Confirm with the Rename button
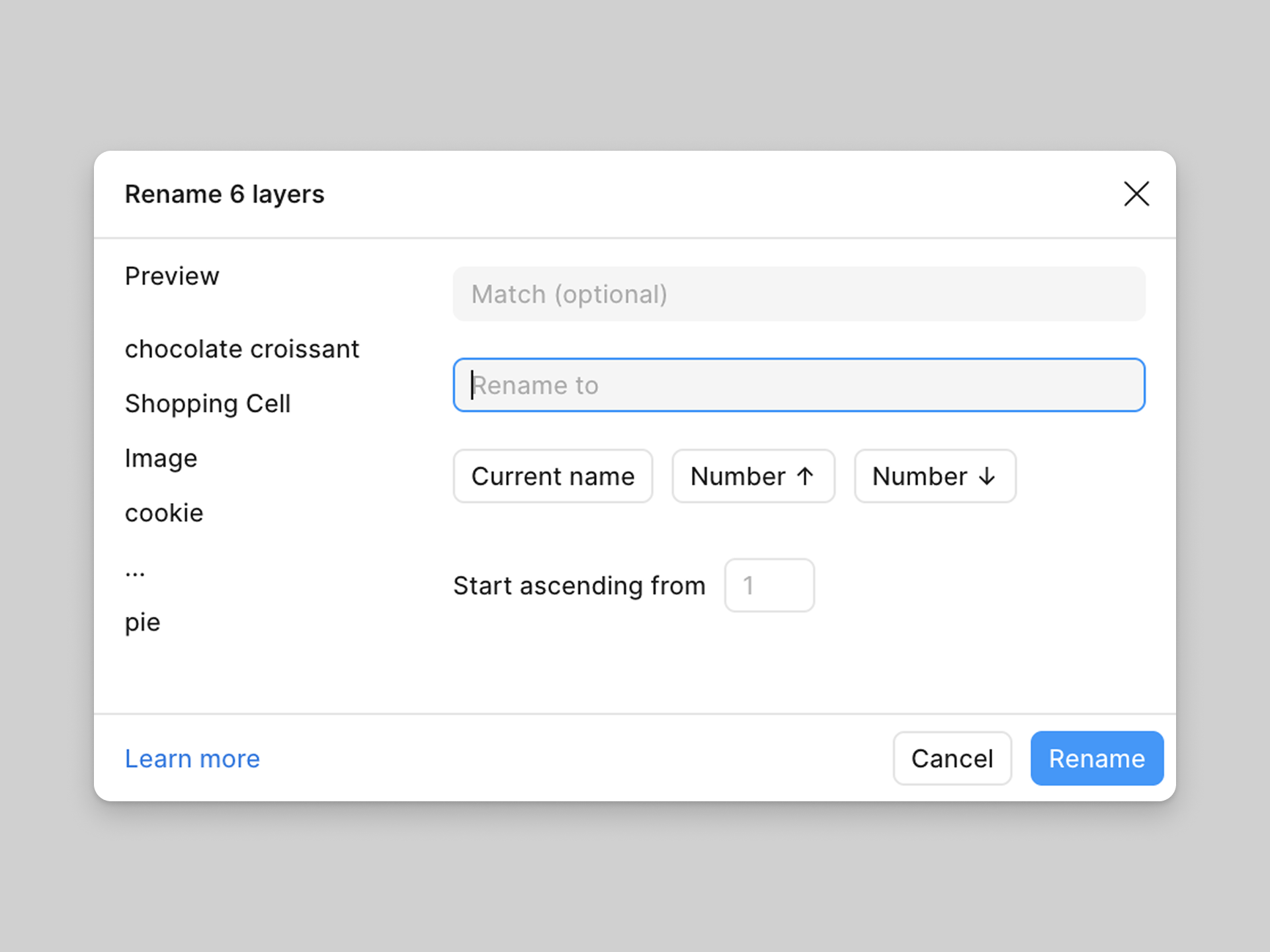The height and width of the screenshot is (952, 1270). pyautogui.click(x=1096, y=758)
